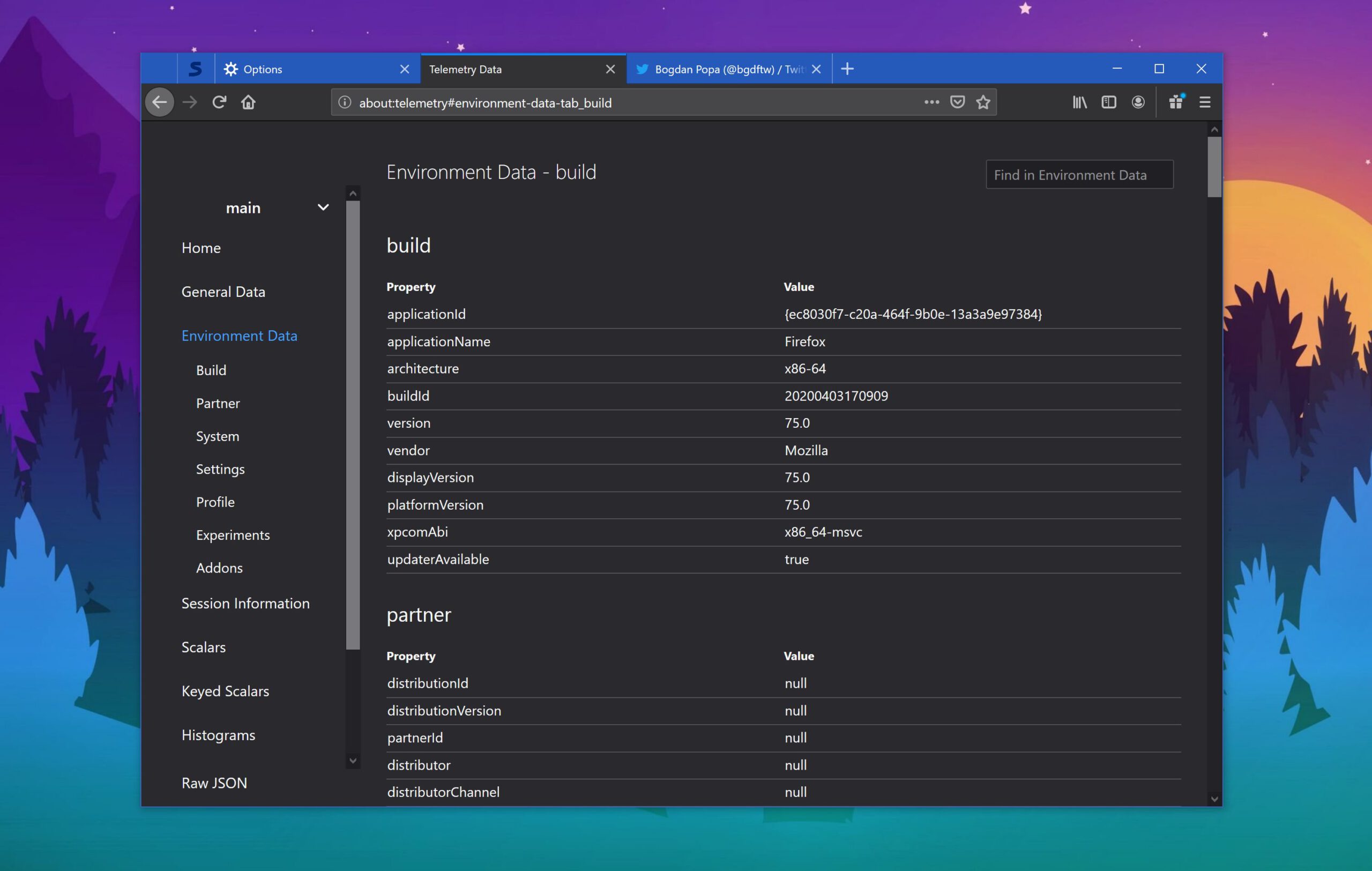This screenshot has height=871, width=1372.
Task: Jump to Partner subsection
Action: (x=218, y=403)
